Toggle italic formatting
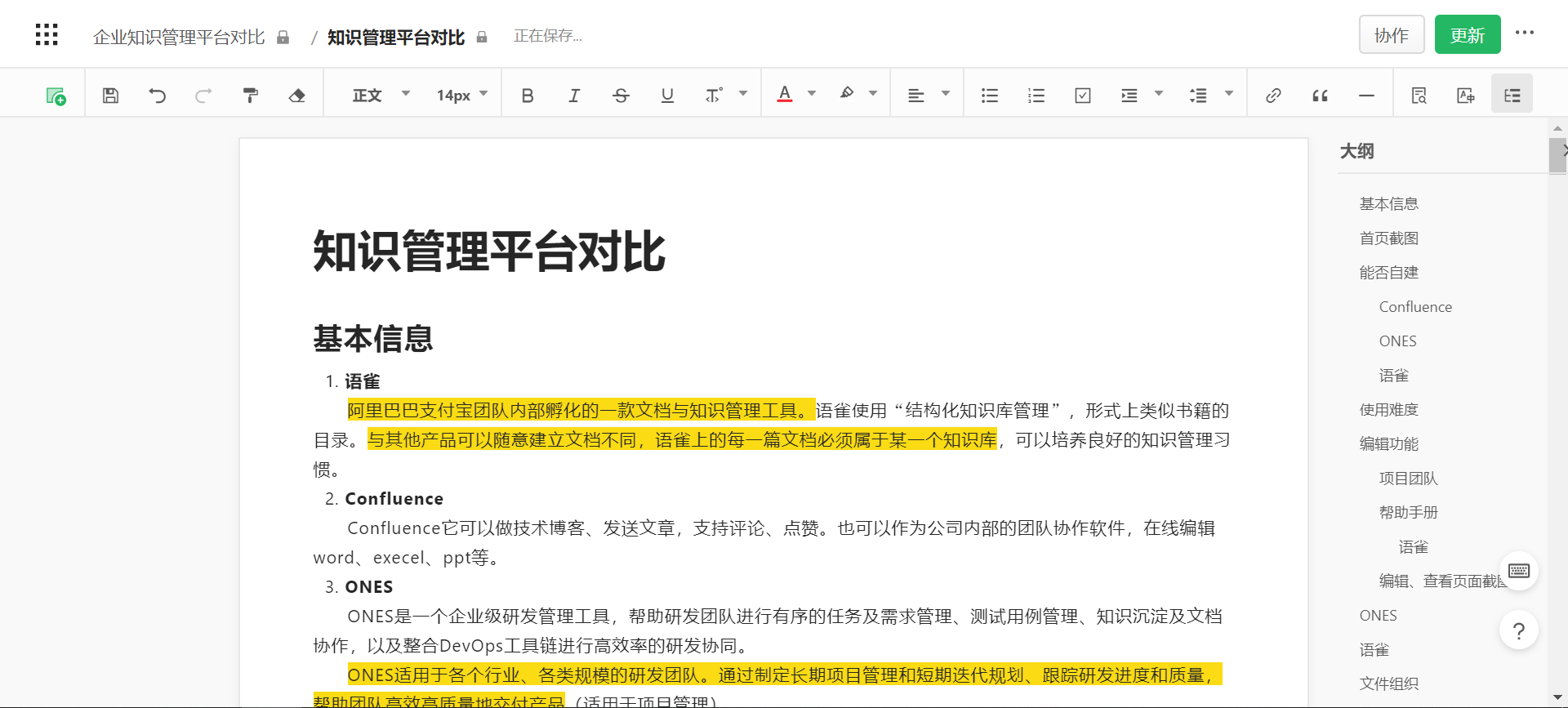Viewport: 1568px width, 708px height. click(x=574, y=96)
